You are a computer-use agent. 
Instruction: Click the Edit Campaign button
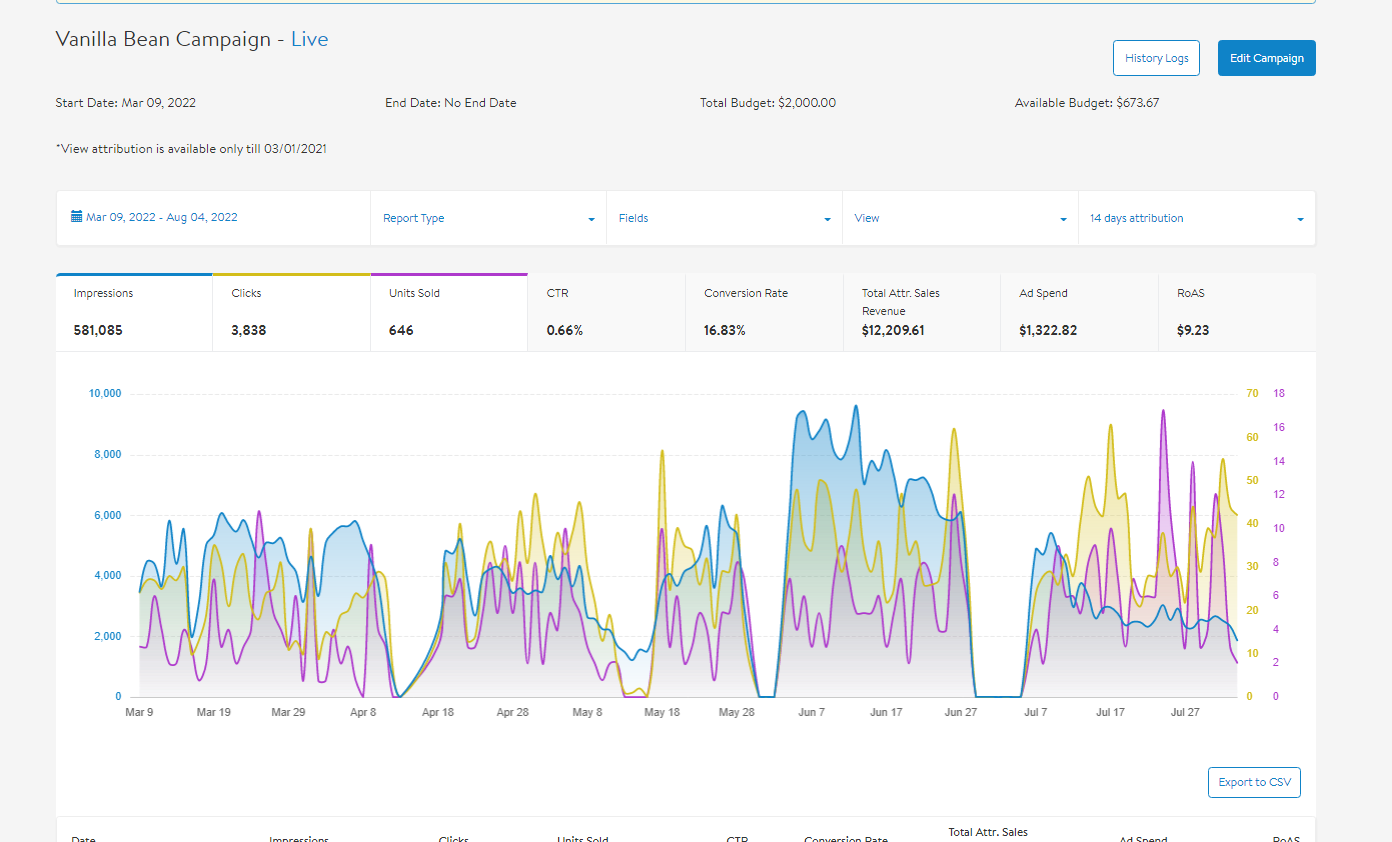tap(1266, 58)
